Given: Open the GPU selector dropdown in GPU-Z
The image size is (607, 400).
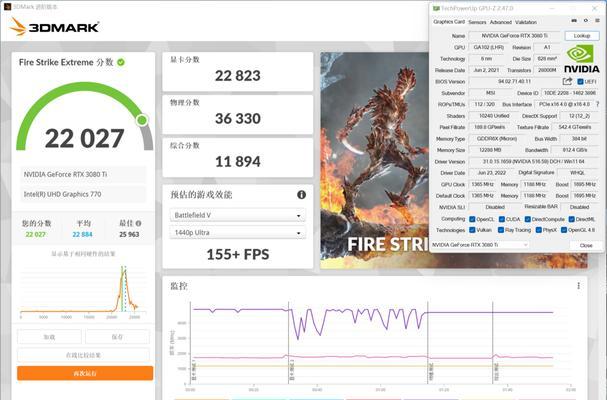Looking at the screenshot, I should pyautogui.click(x=479, y=245).
